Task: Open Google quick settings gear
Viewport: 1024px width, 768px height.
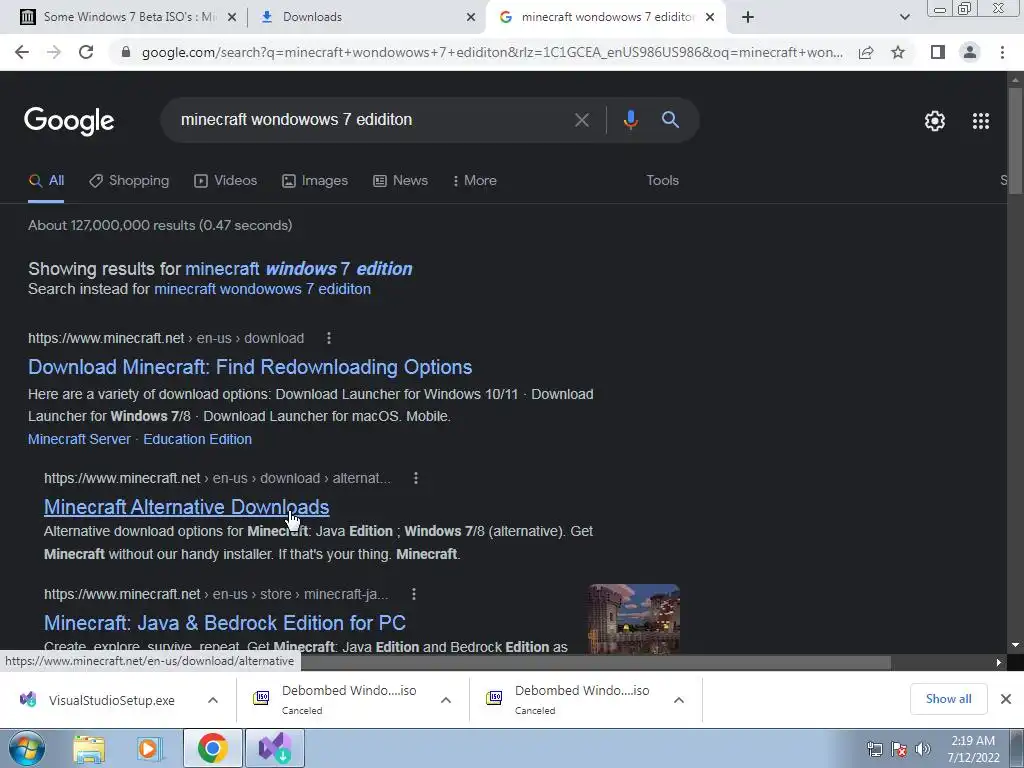Action: coord(935,121)
